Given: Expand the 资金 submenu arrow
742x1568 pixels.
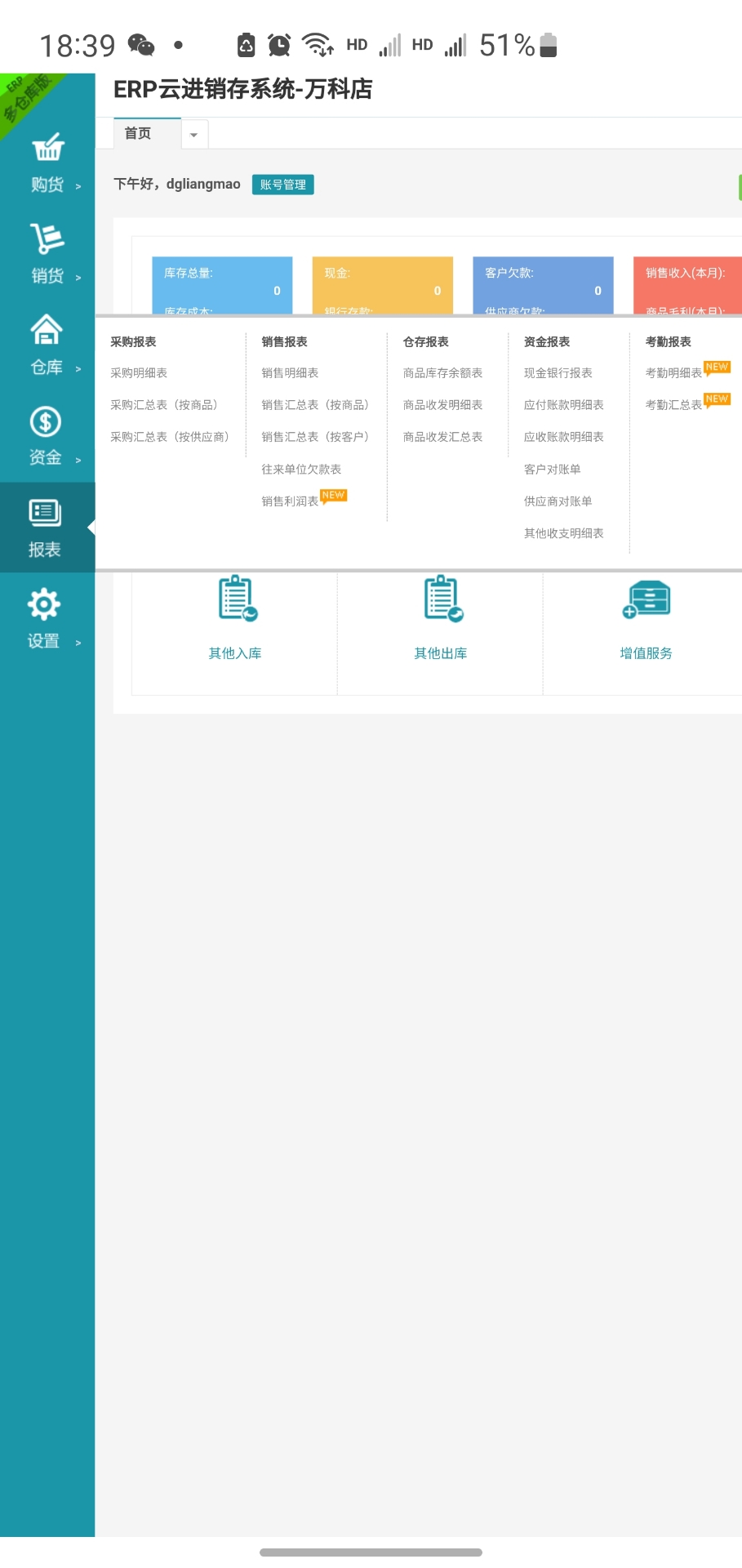Looking at the screenshot, I should point(78,461).
